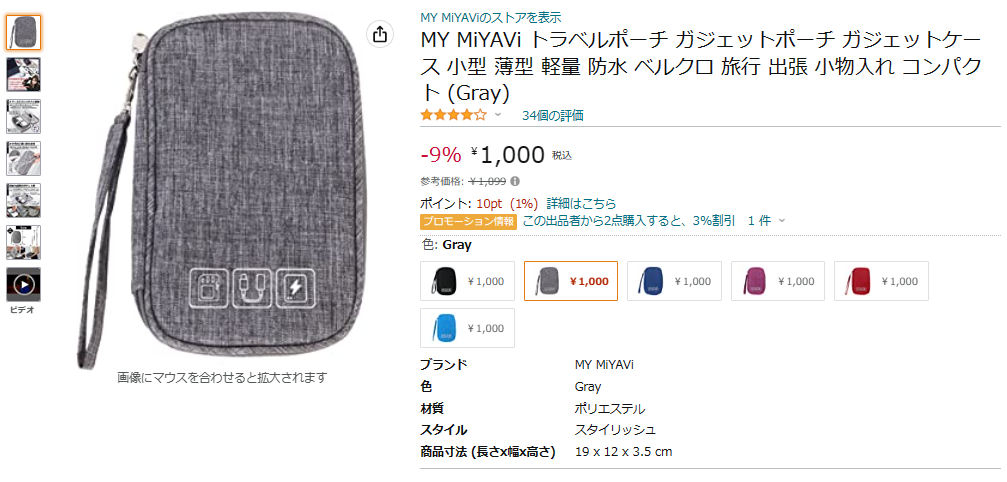1007x482 pixels.
Task: Expand the promotion info chevron
Action: tap(782, 221)
